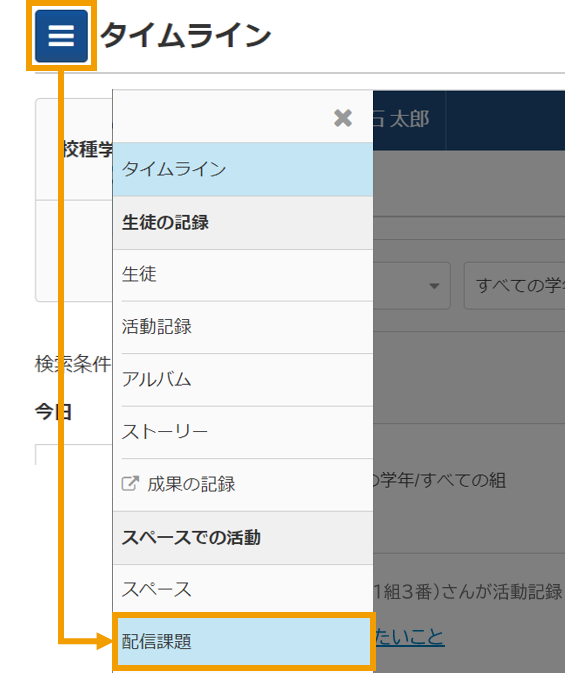Image resolution: width=573 pixels, height=673 pixels.
Task: Click the 生徒の記録 section header
Action: (243, 223)
